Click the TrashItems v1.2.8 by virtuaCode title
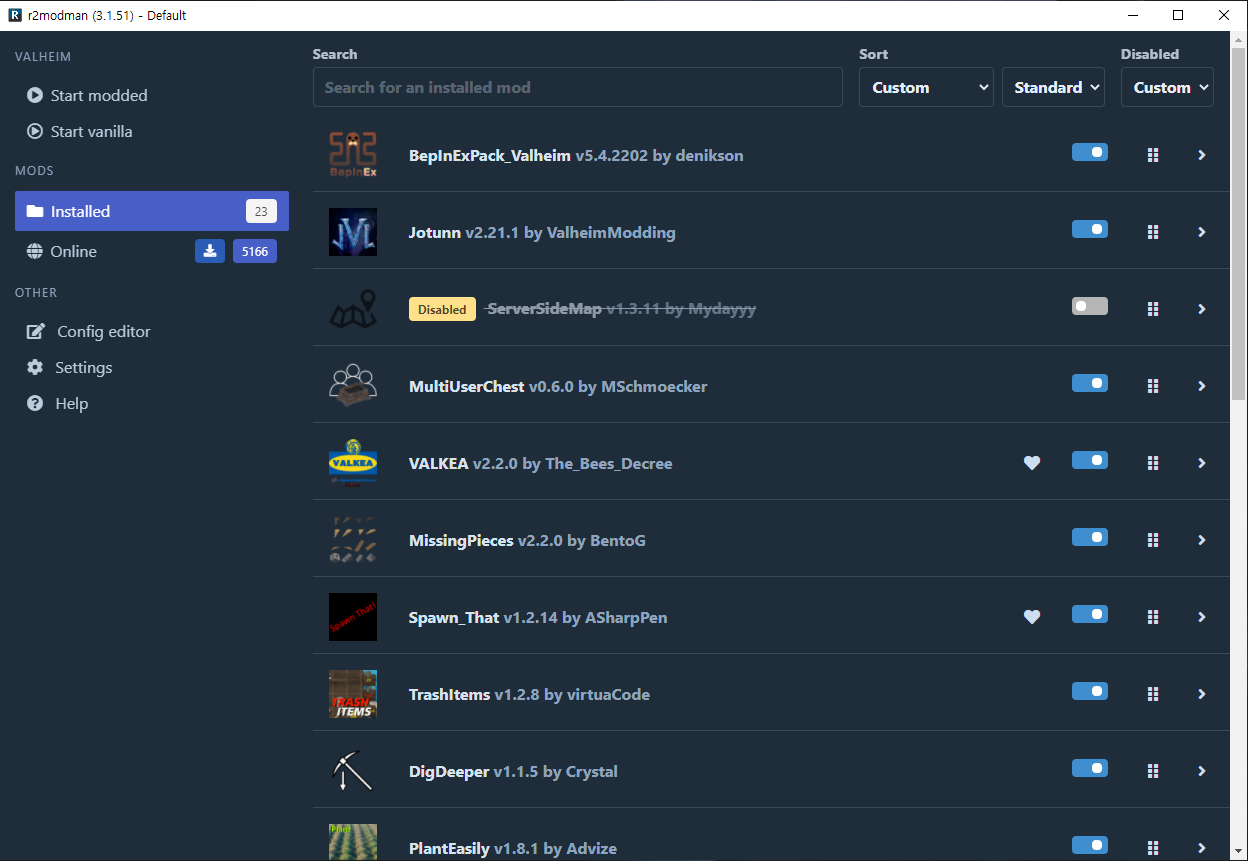The height and width of the screenshot is (861, 1248). [x=529, y=694]
